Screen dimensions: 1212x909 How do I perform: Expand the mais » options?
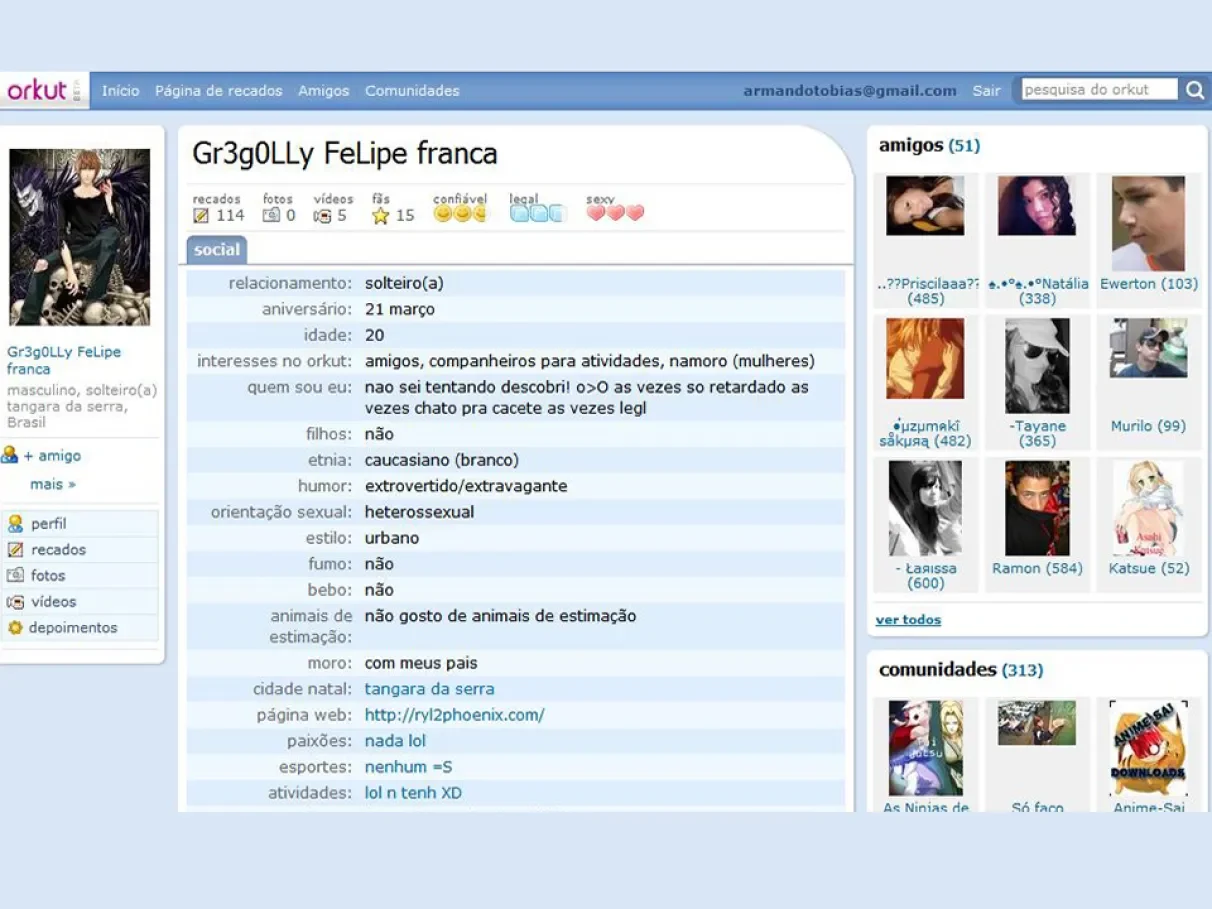(x=53, y=484)
